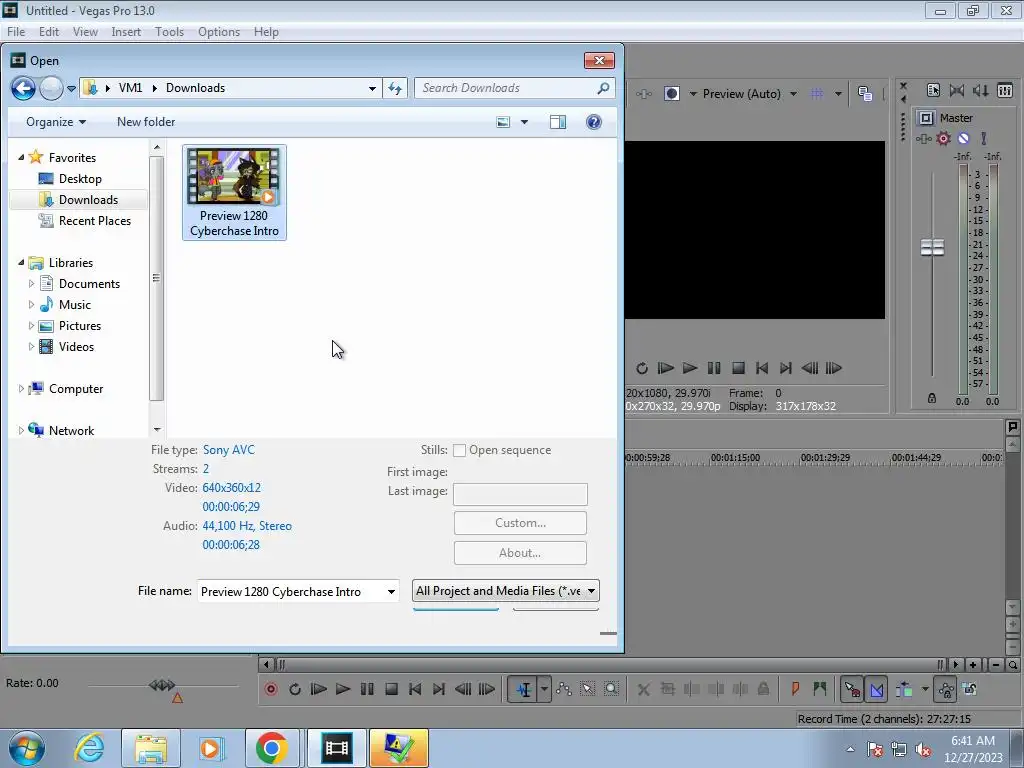Click the Master output square icon

coord(925,118)
